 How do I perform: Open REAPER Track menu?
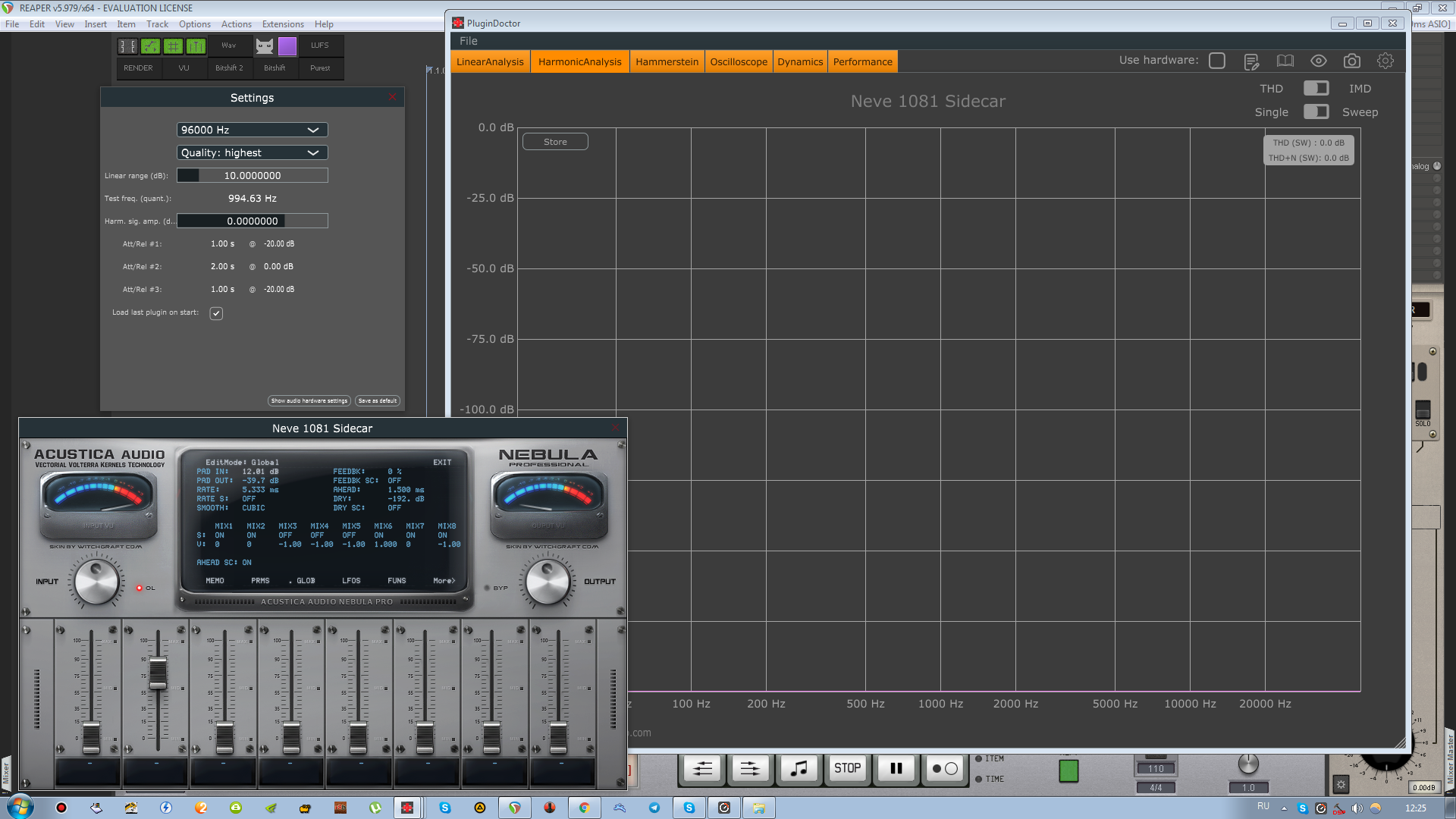point(157,24)
